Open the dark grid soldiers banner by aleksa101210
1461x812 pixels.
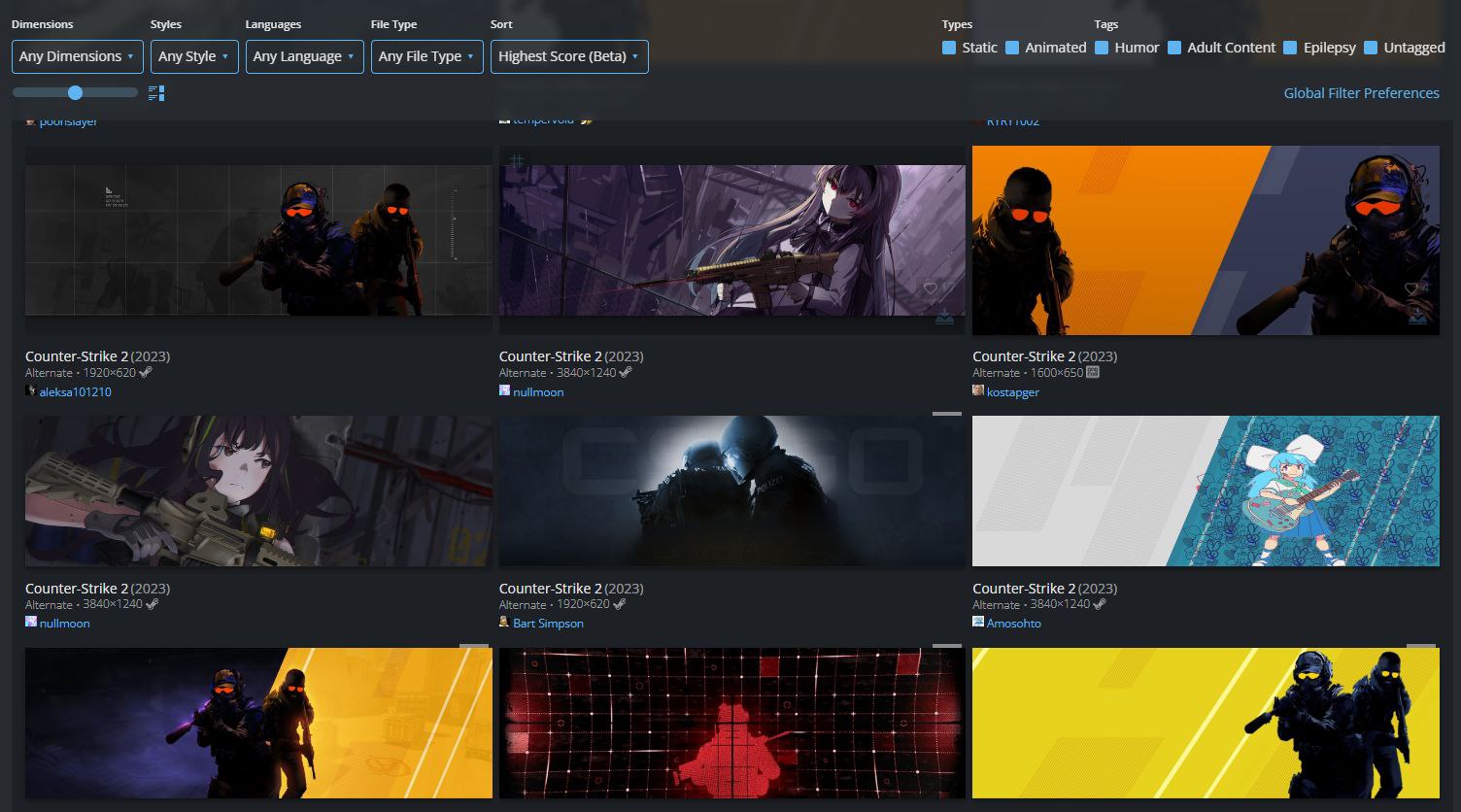258,240
